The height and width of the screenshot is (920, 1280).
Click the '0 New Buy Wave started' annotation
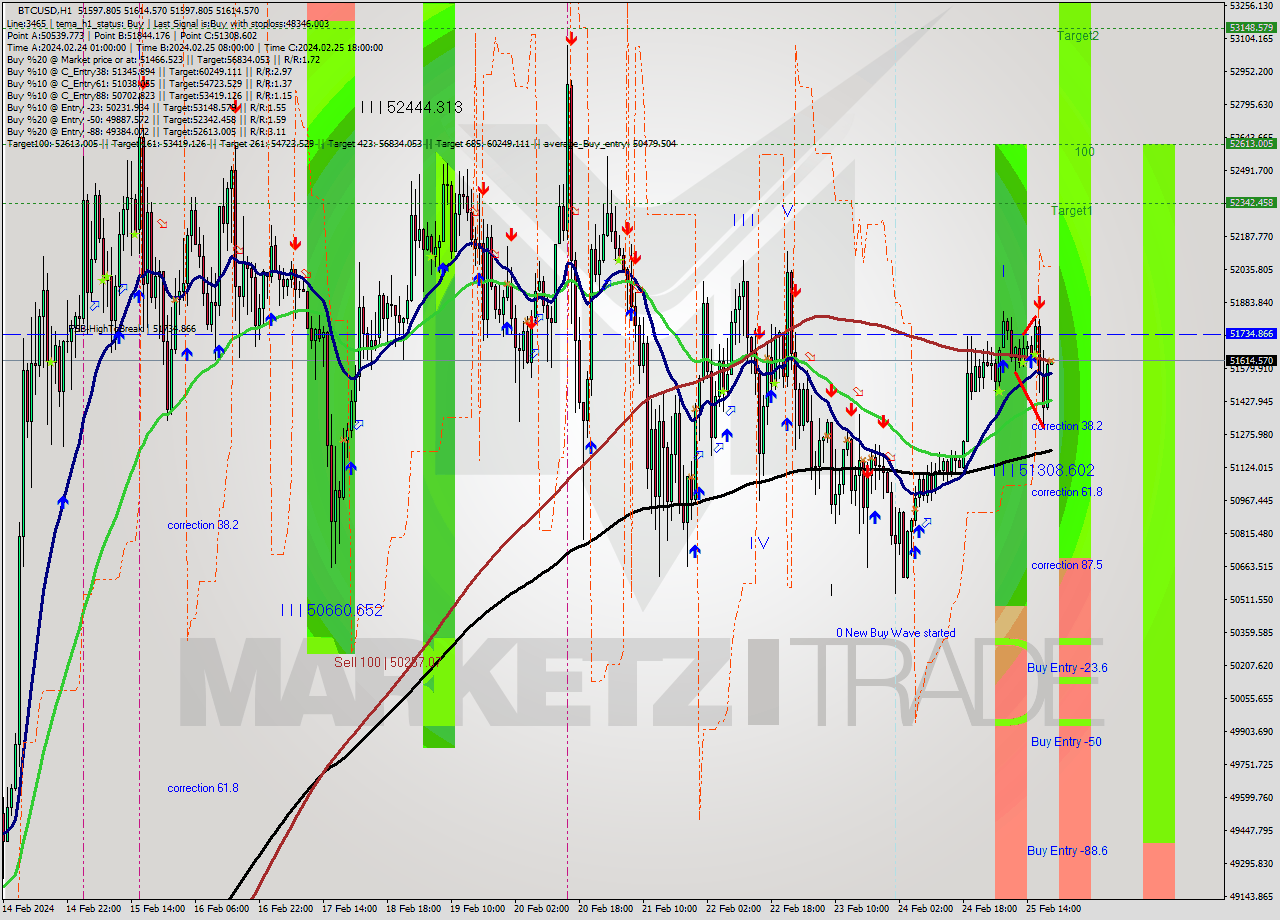point(896,633)
